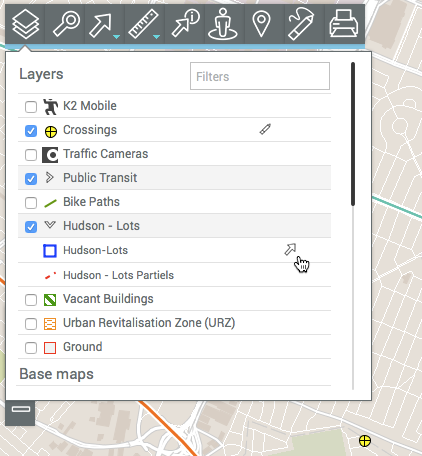Select the map pin location tool
The height and width of the screenshot is (456, 422).
tap(261, 24)
